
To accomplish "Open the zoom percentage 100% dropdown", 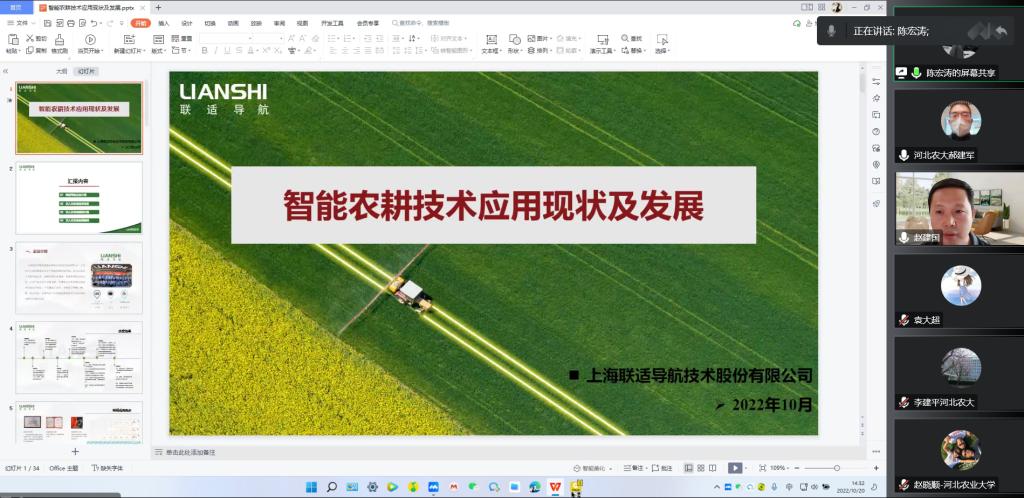I will click(780, 468).
